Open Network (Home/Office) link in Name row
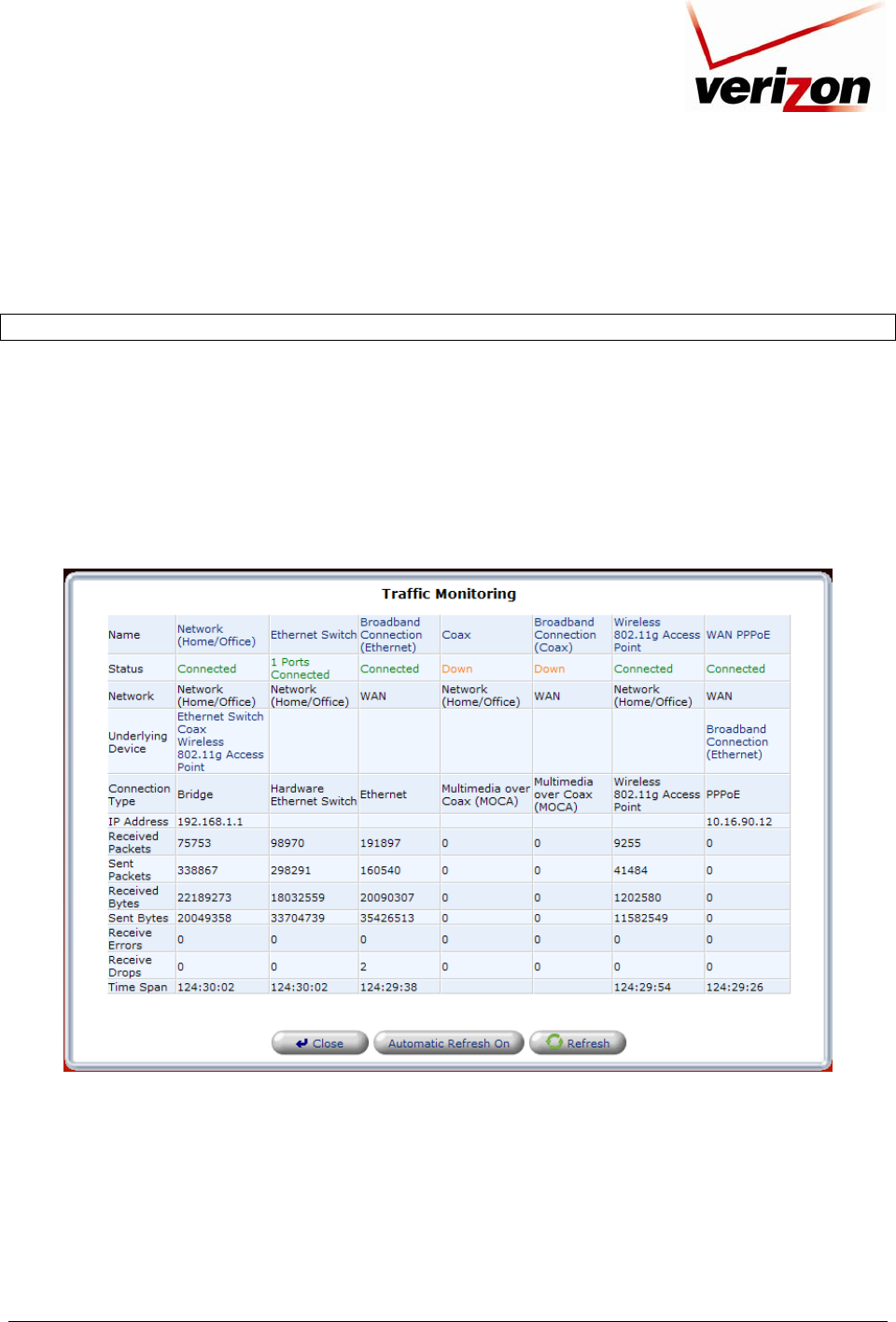This screenshot has height=1322, width=896. (x=217, y=635)
